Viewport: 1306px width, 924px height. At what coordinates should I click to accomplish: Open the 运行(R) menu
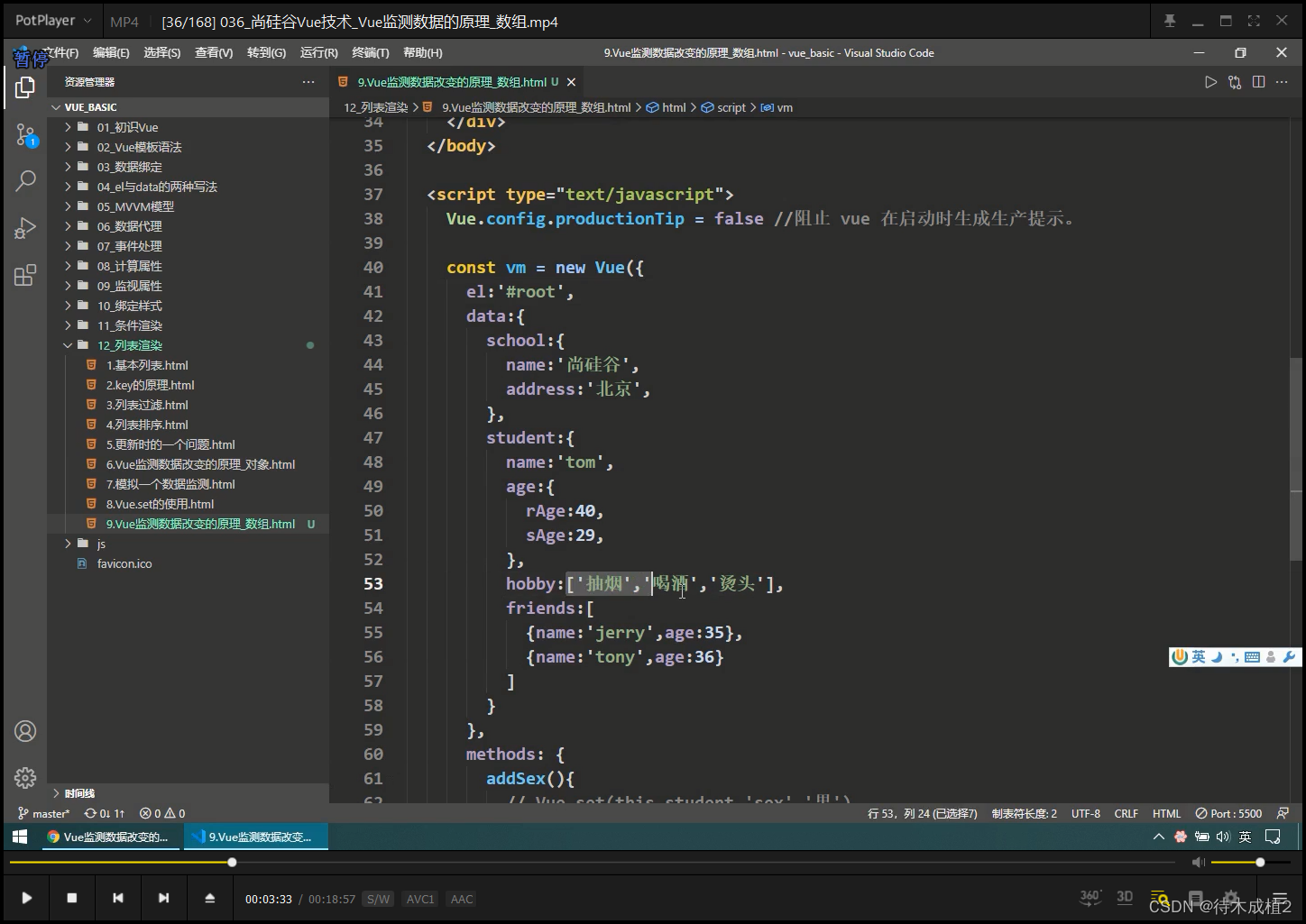point(318,53)
